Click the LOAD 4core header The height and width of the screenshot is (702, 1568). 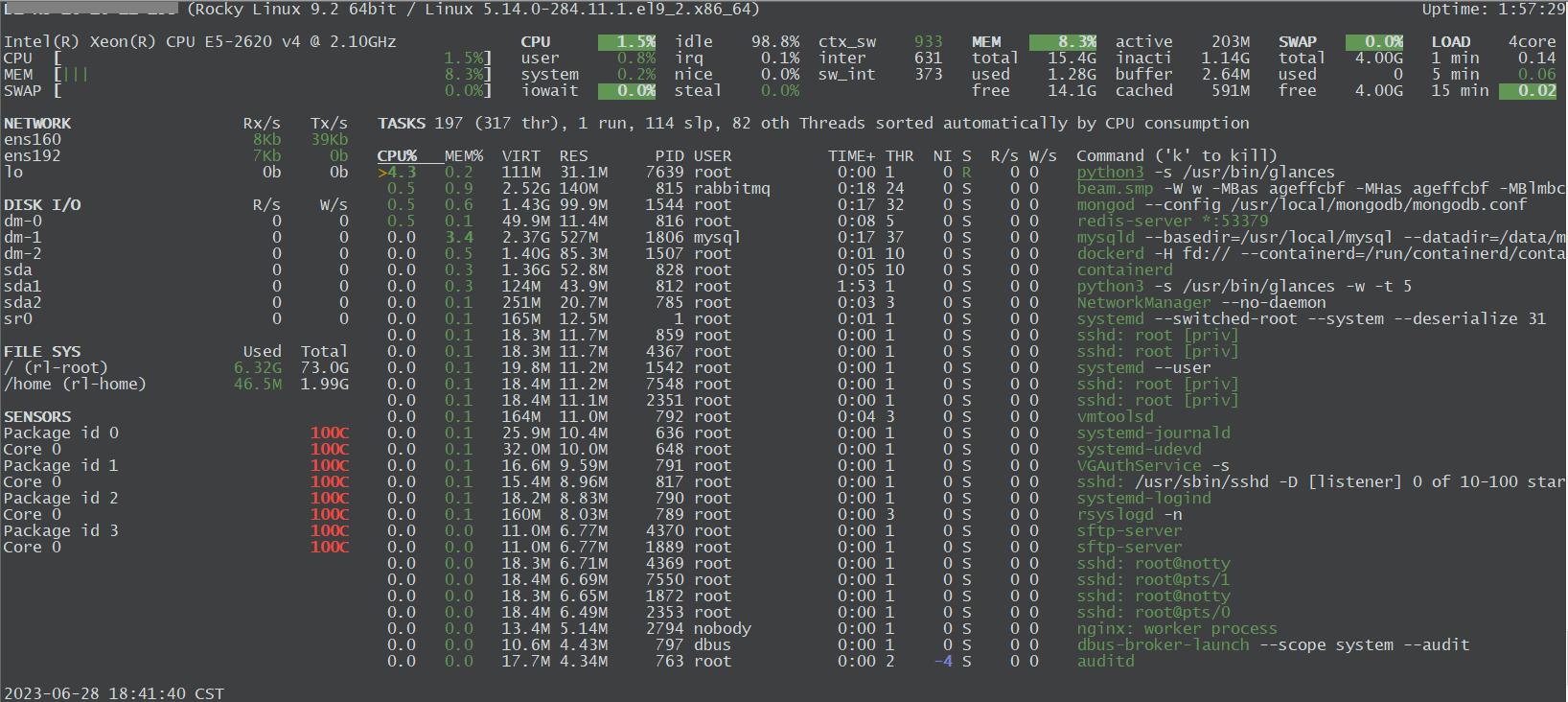point(1493,41)
